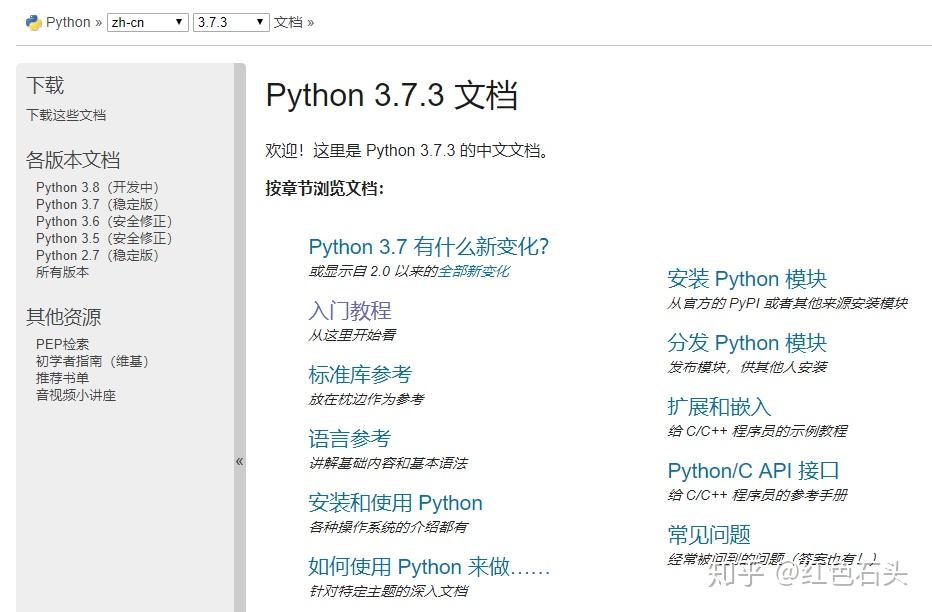Click the Python breadcrumb link
932x612 pixels.
pyautogui.click(x=64, y=21)
